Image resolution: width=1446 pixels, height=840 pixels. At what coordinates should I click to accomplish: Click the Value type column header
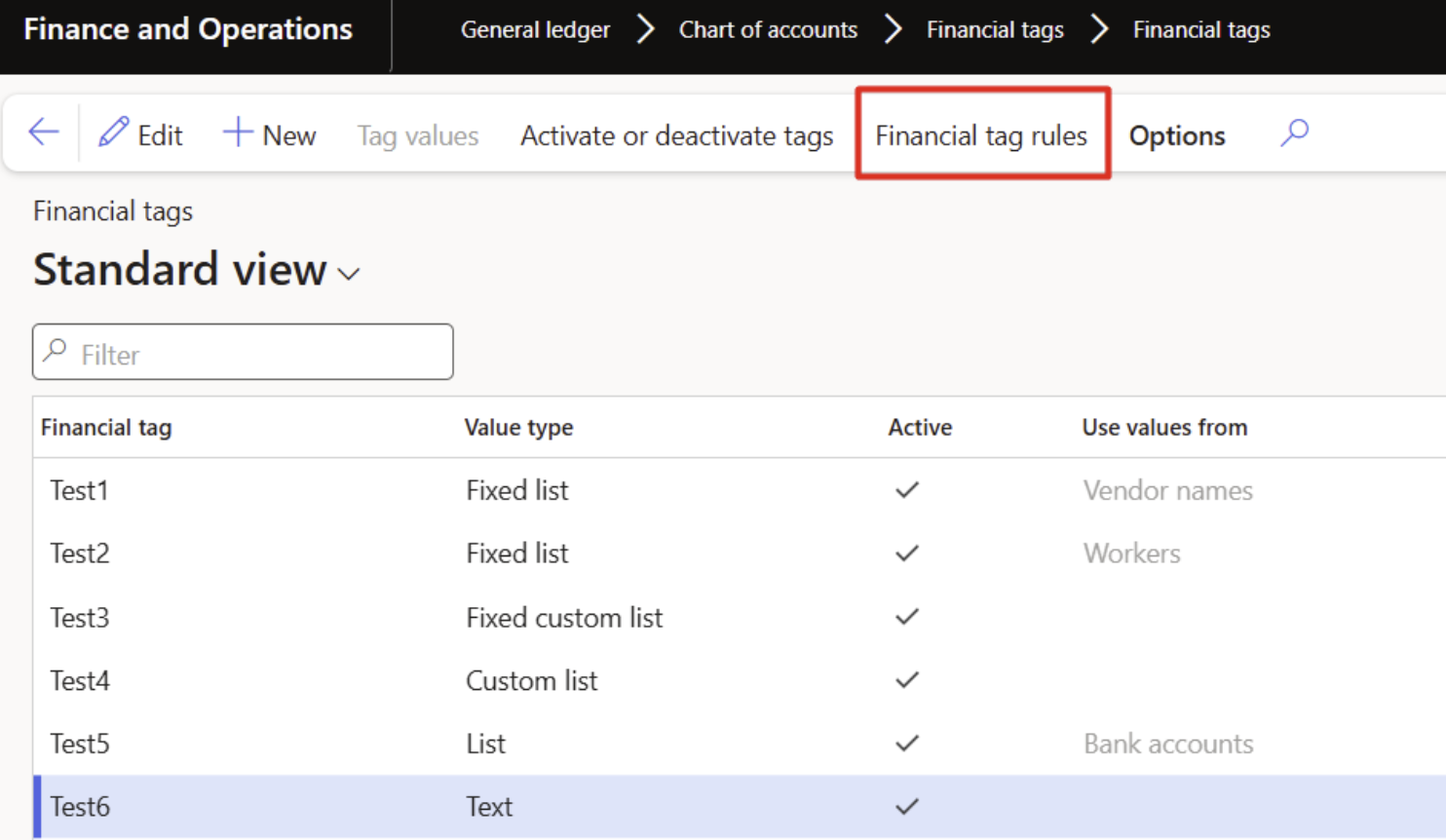pos(518,428)
